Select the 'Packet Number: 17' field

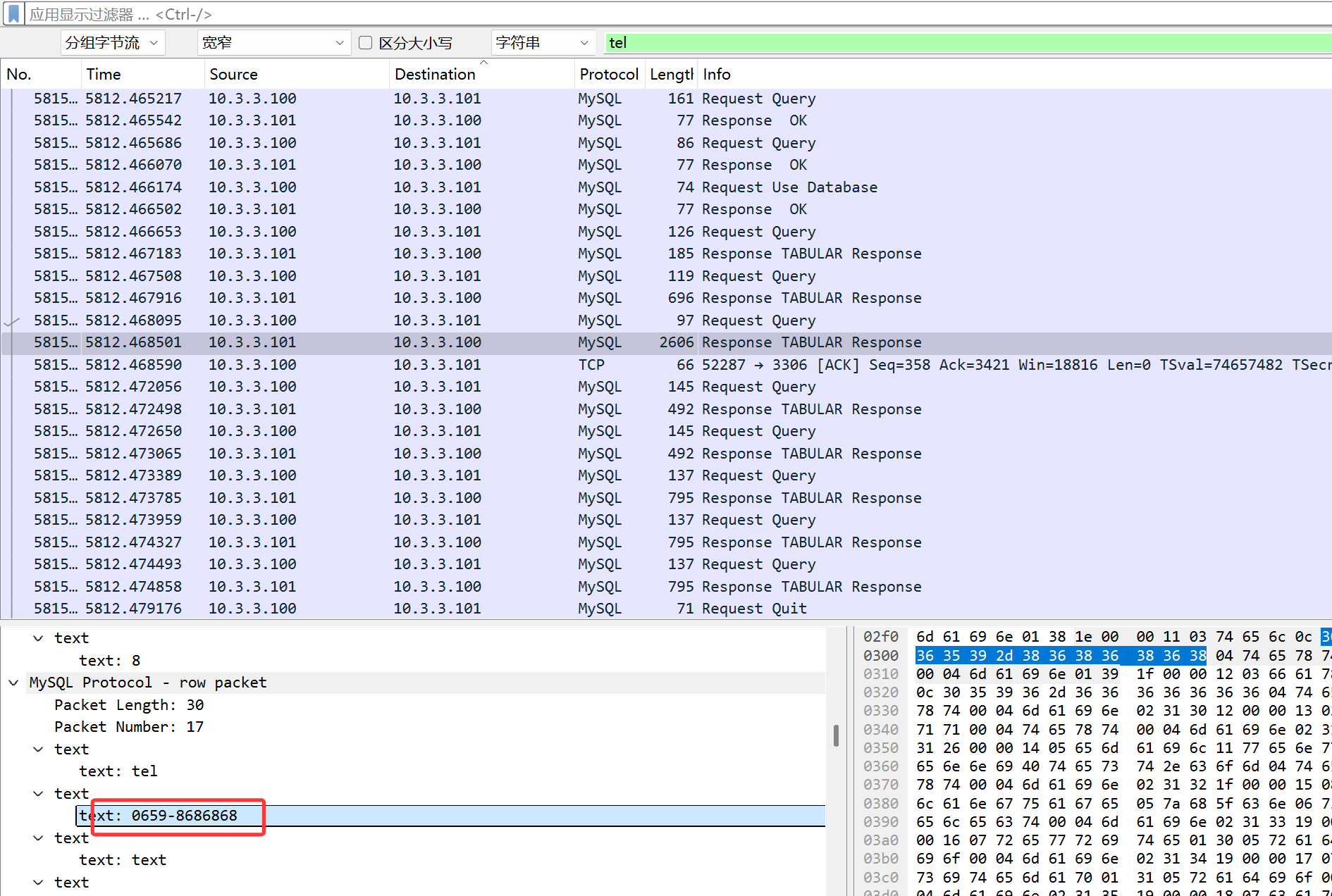(129, 727)
